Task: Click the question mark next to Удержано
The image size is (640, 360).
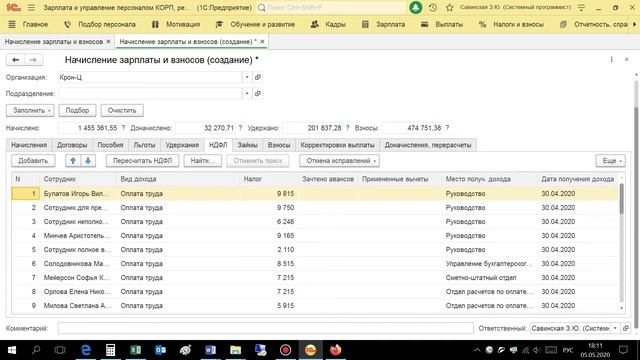Action: point(347,128)
